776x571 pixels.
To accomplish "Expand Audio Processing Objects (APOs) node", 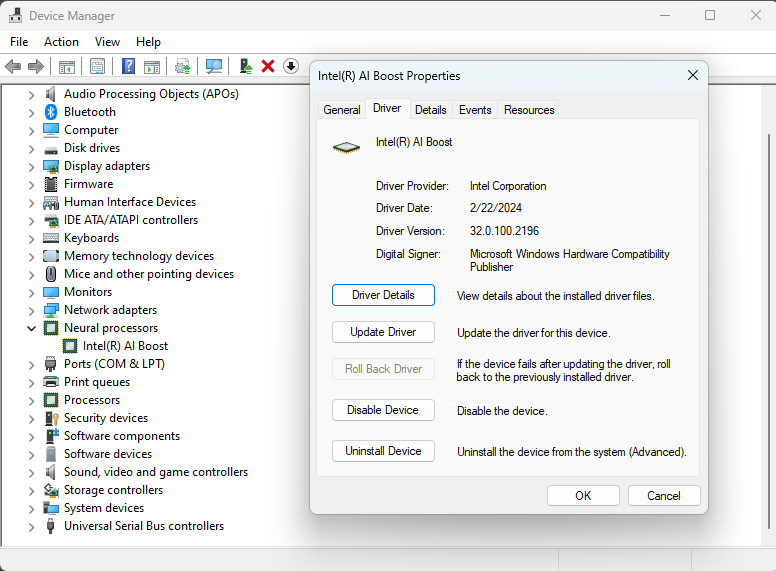I will coord(32,95).
